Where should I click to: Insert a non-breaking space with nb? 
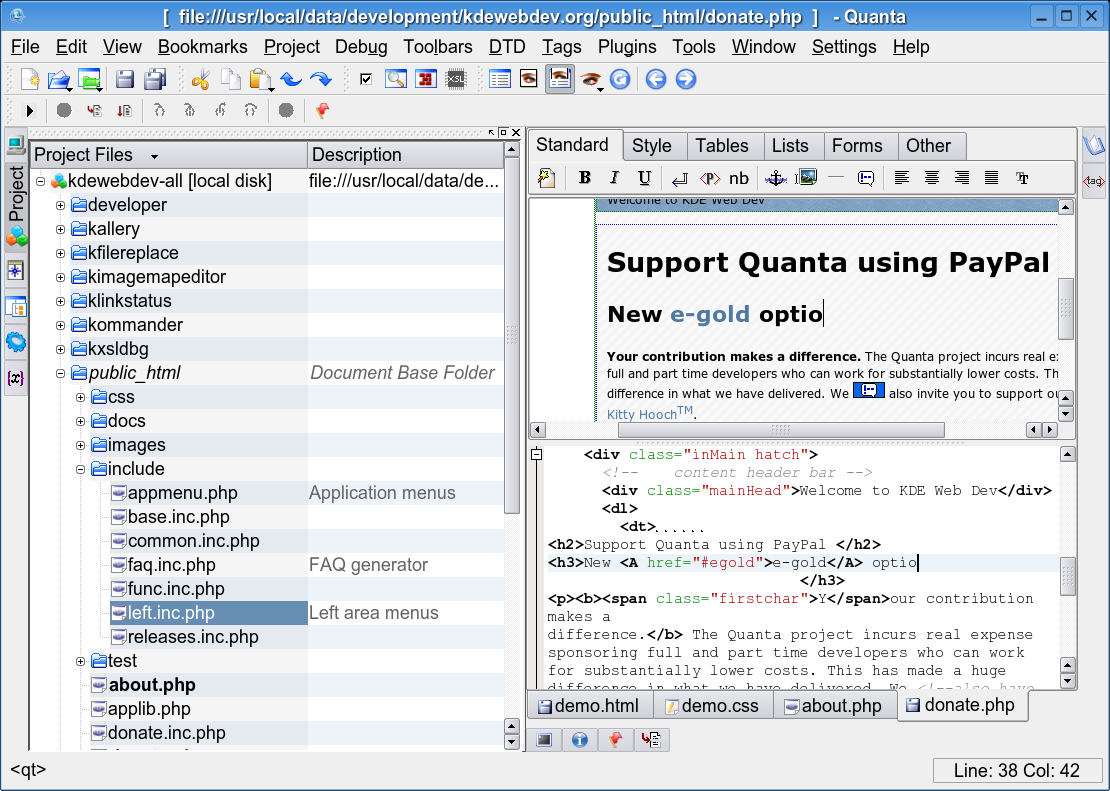click(x=739, y=178)
